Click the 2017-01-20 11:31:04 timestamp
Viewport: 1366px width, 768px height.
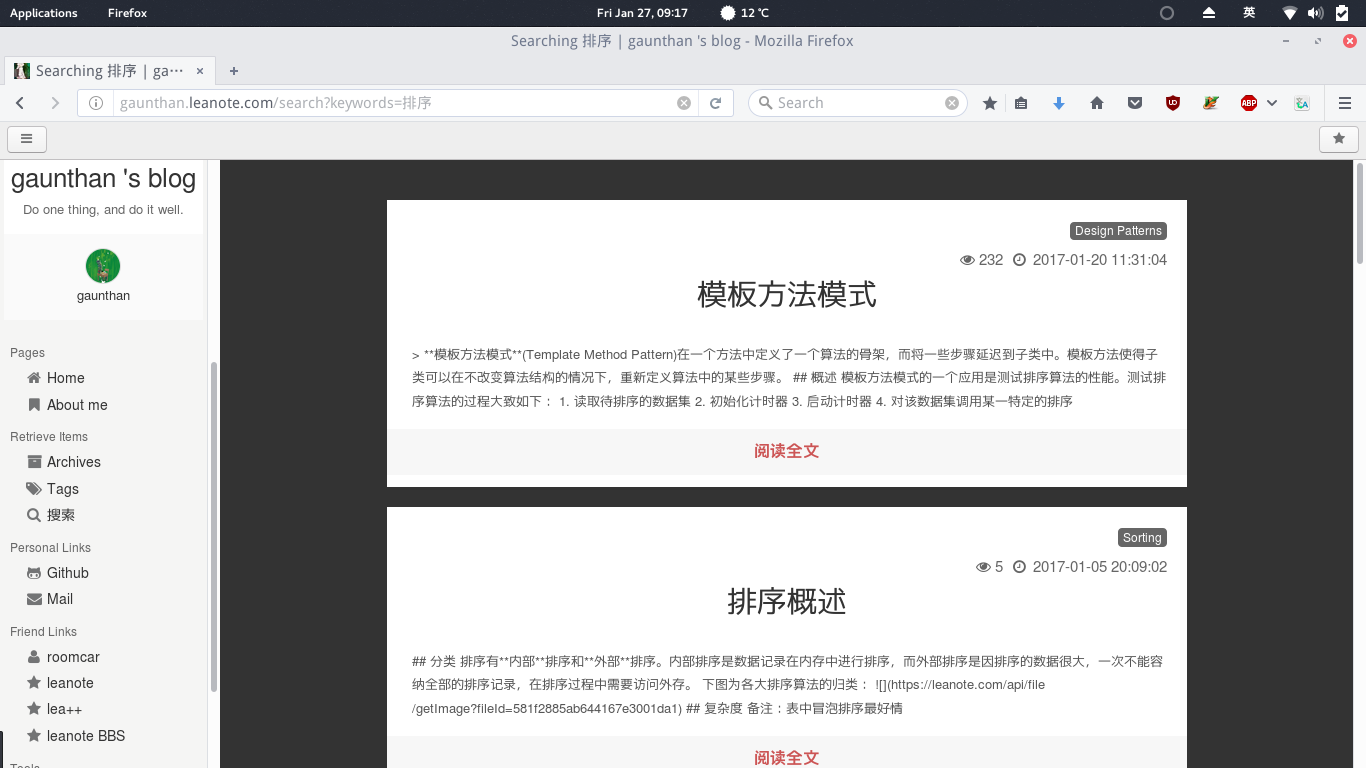[1099, 260]
